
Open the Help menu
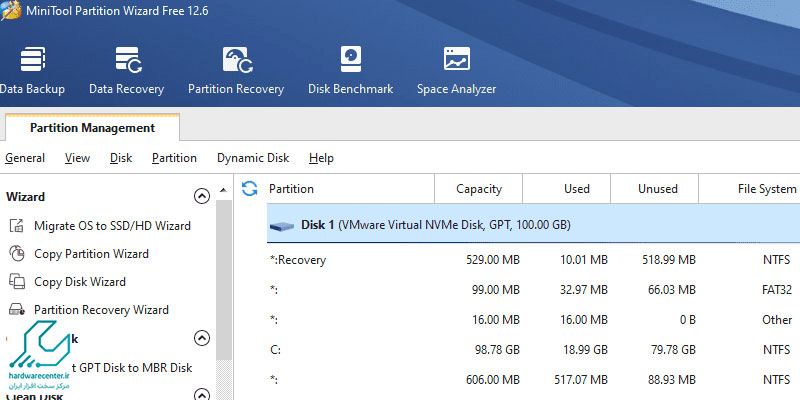pos(321,158)
